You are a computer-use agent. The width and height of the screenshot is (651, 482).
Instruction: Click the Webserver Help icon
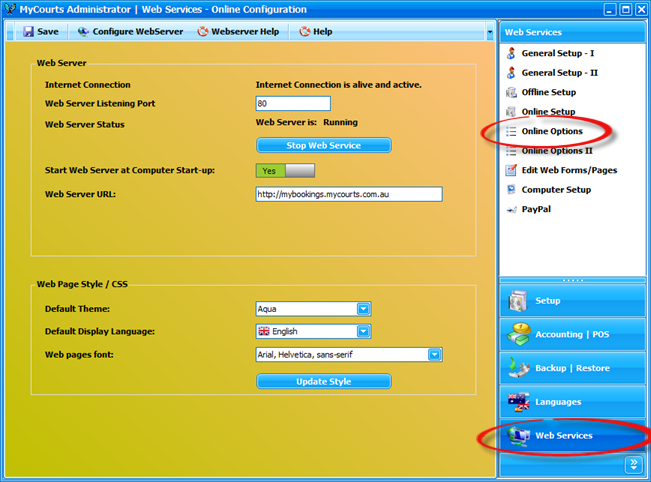203,32
